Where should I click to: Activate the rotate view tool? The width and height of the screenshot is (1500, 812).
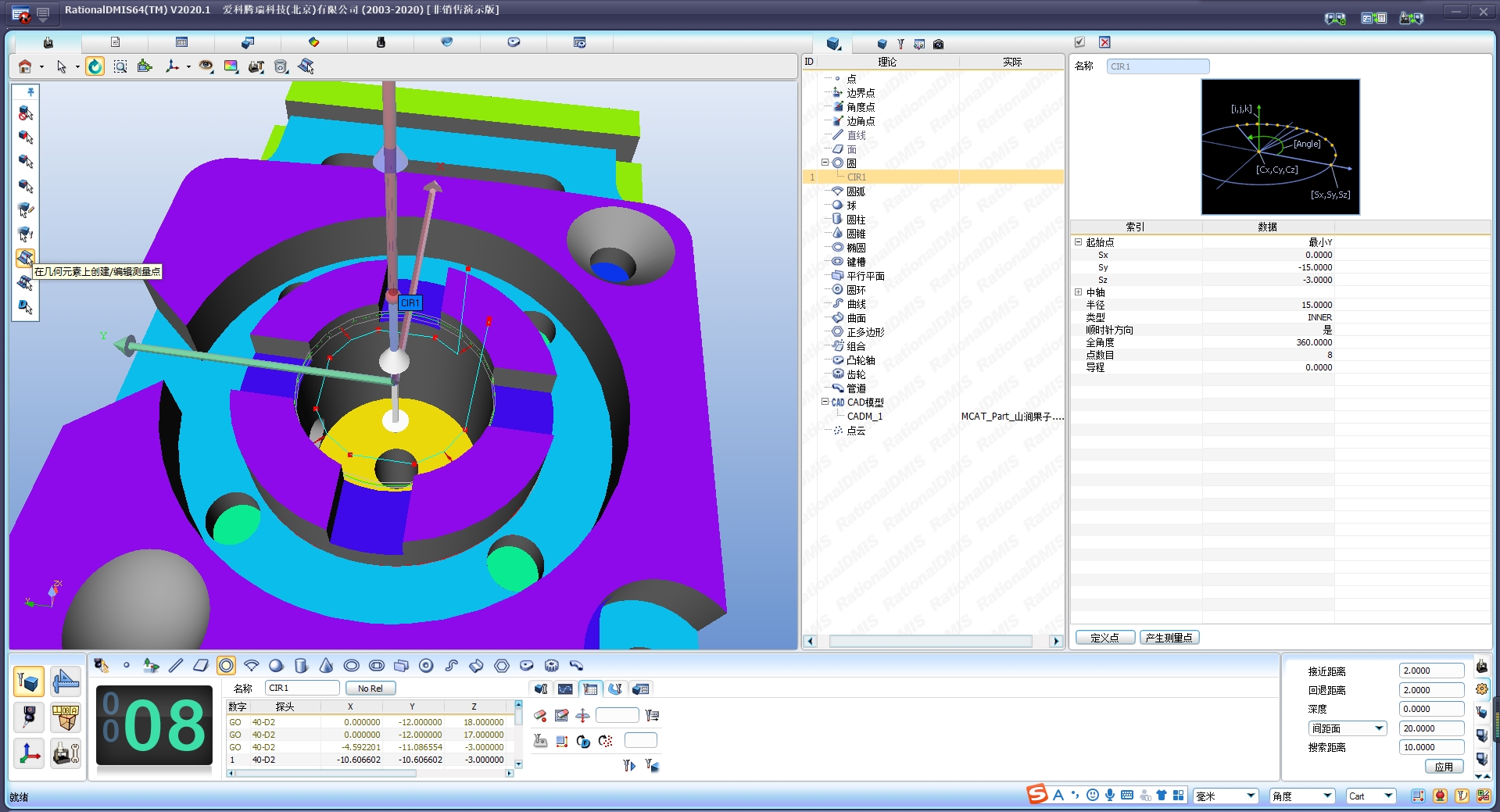(95, 66)
